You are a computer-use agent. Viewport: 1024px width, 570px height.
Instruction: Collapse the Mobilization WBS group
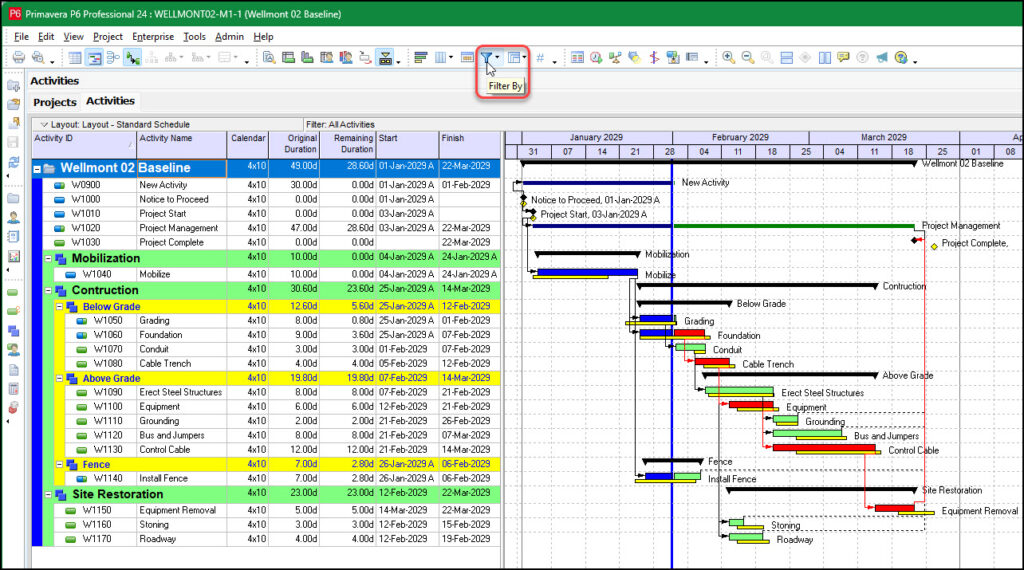(x=48, y=259)
